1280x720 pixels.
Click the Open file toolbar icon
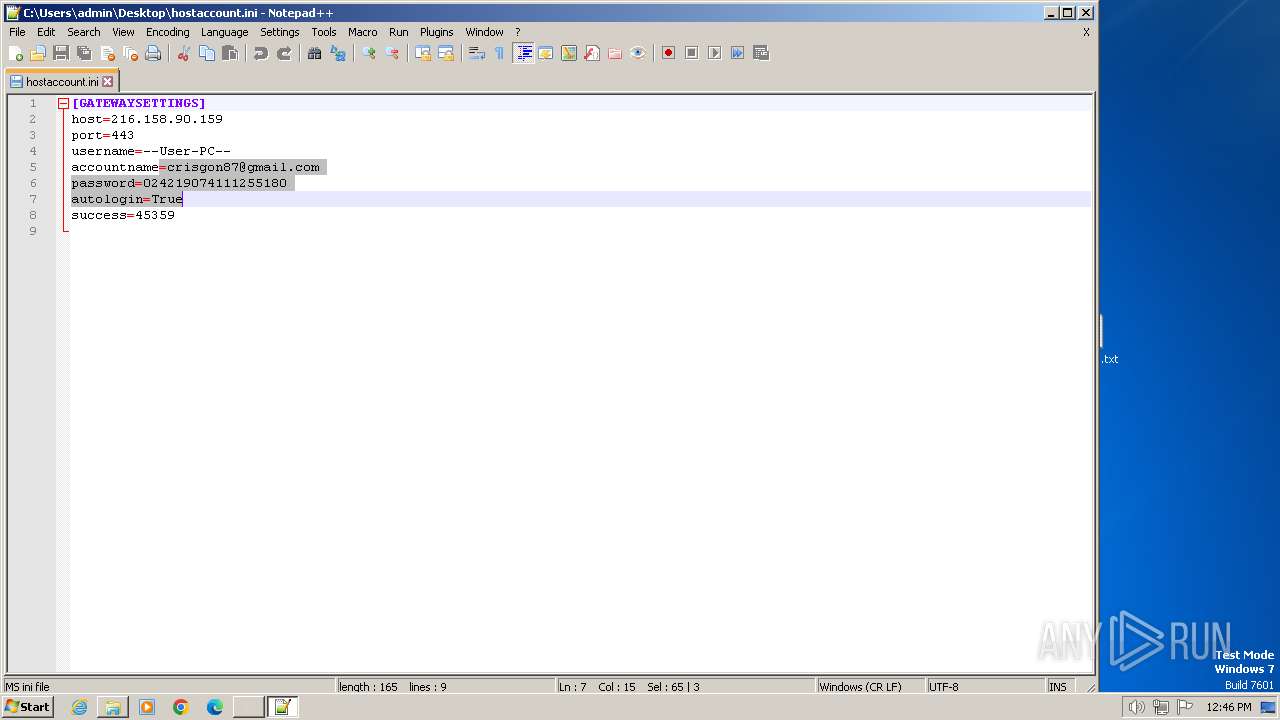point(38,53)
